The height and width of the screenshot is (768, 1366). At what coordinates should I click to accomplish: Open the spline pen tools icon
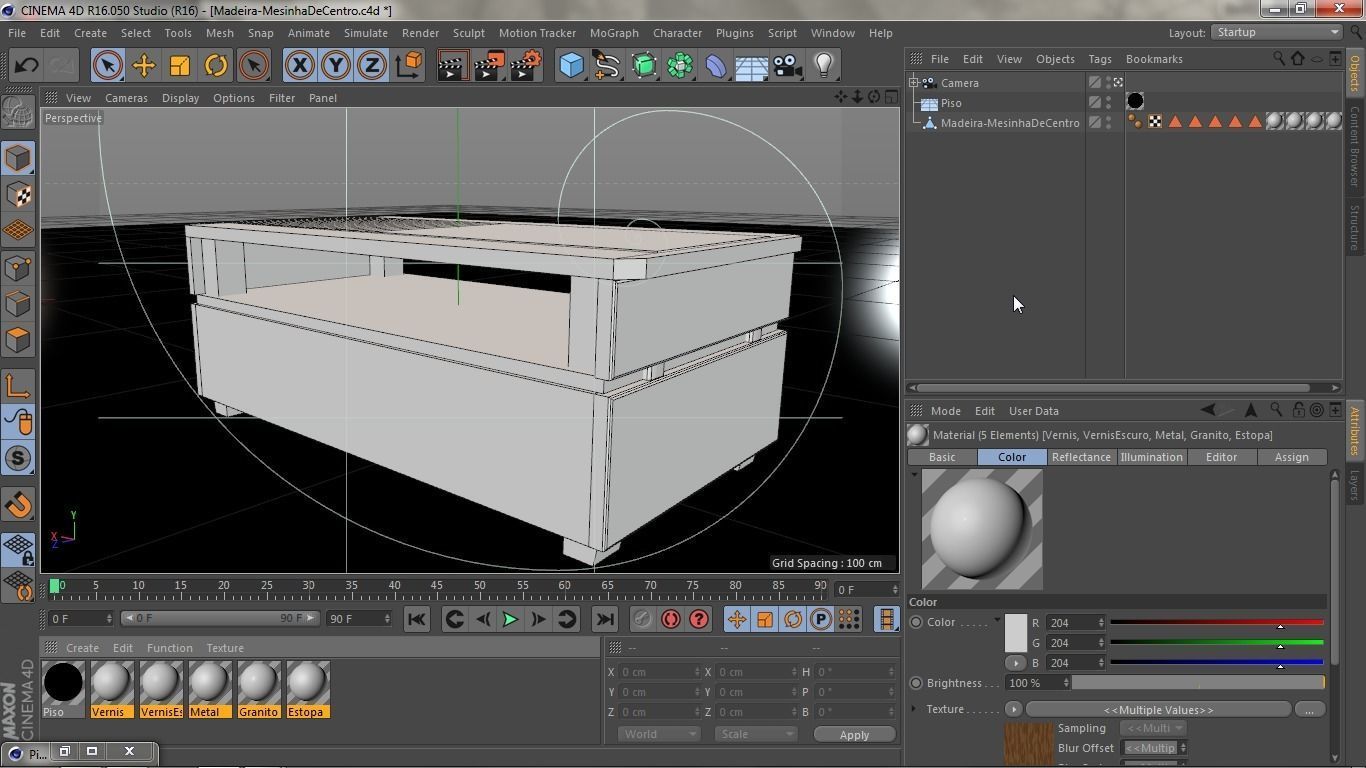(x=607, y=66)
